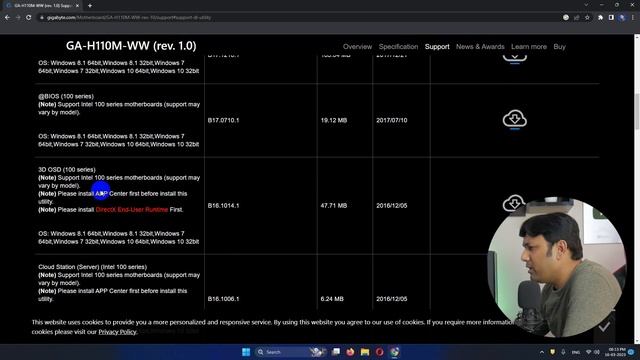The image size is (640, 360).
Task: Accept cookies with the checkmark button
Action: point(604,327)
